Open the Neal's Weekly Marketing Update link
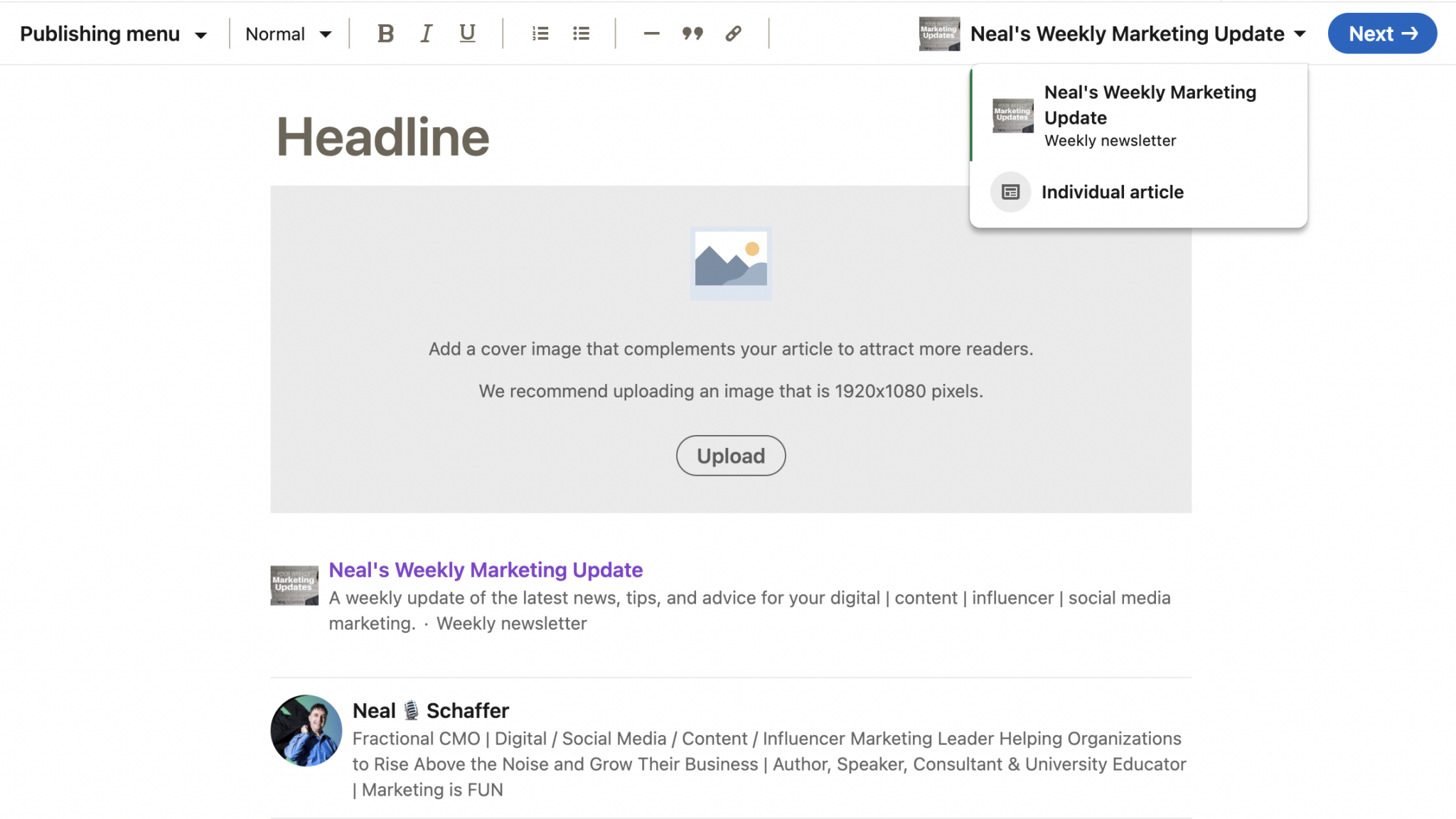 (x=486, y=569)
